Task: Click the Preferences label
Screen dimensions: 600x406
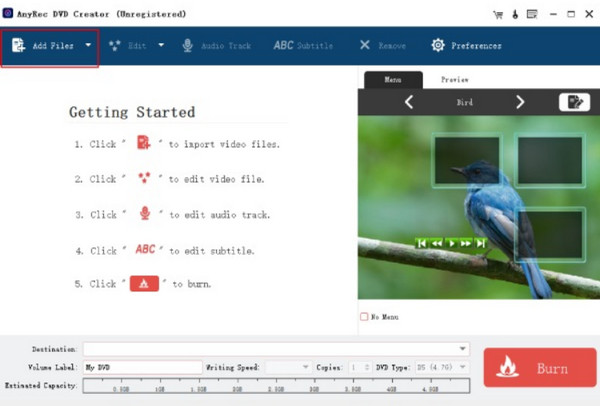Action: click(x=476, y=46)
